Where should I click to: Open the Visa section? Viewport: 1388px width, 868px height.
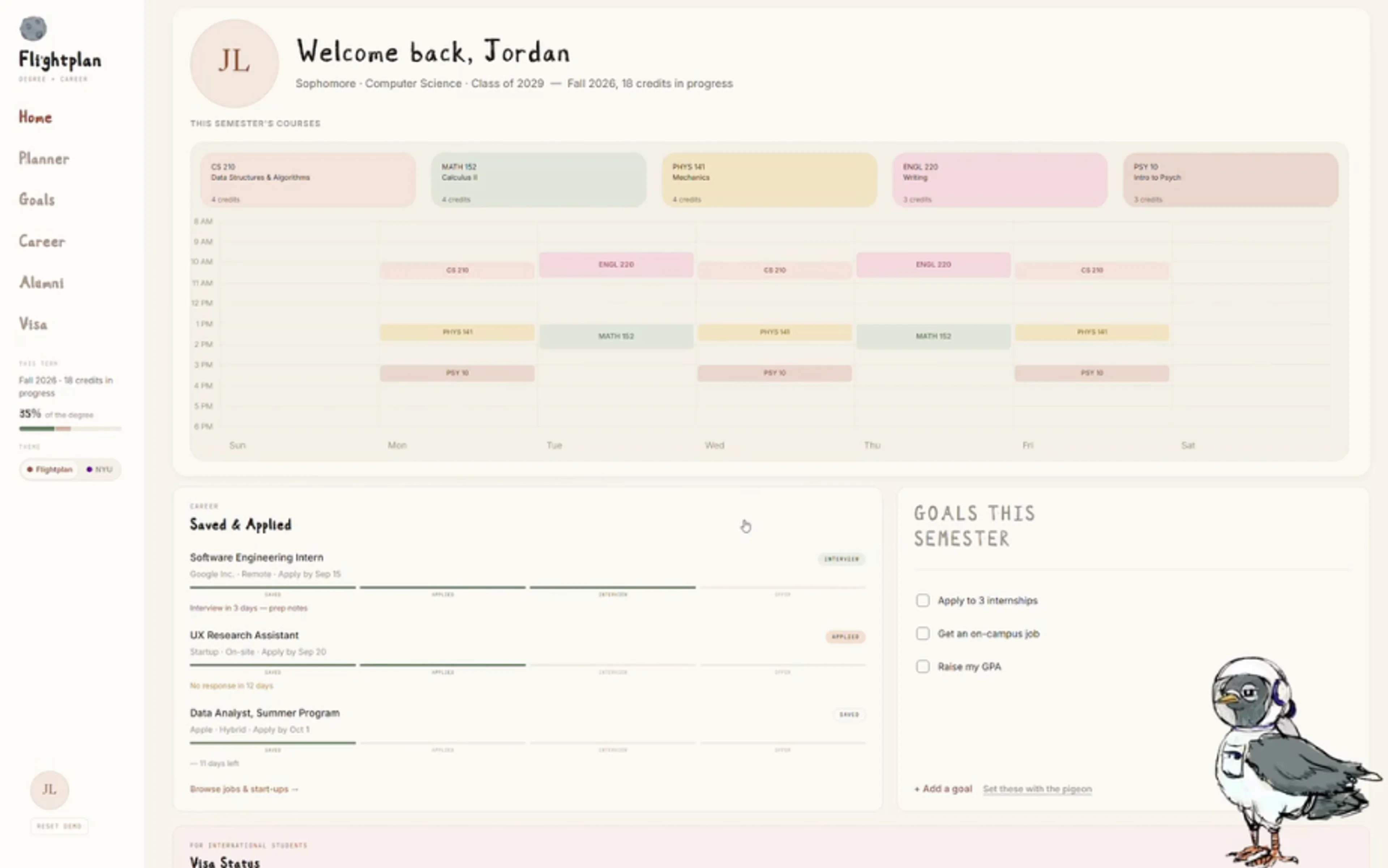(33, 324)
